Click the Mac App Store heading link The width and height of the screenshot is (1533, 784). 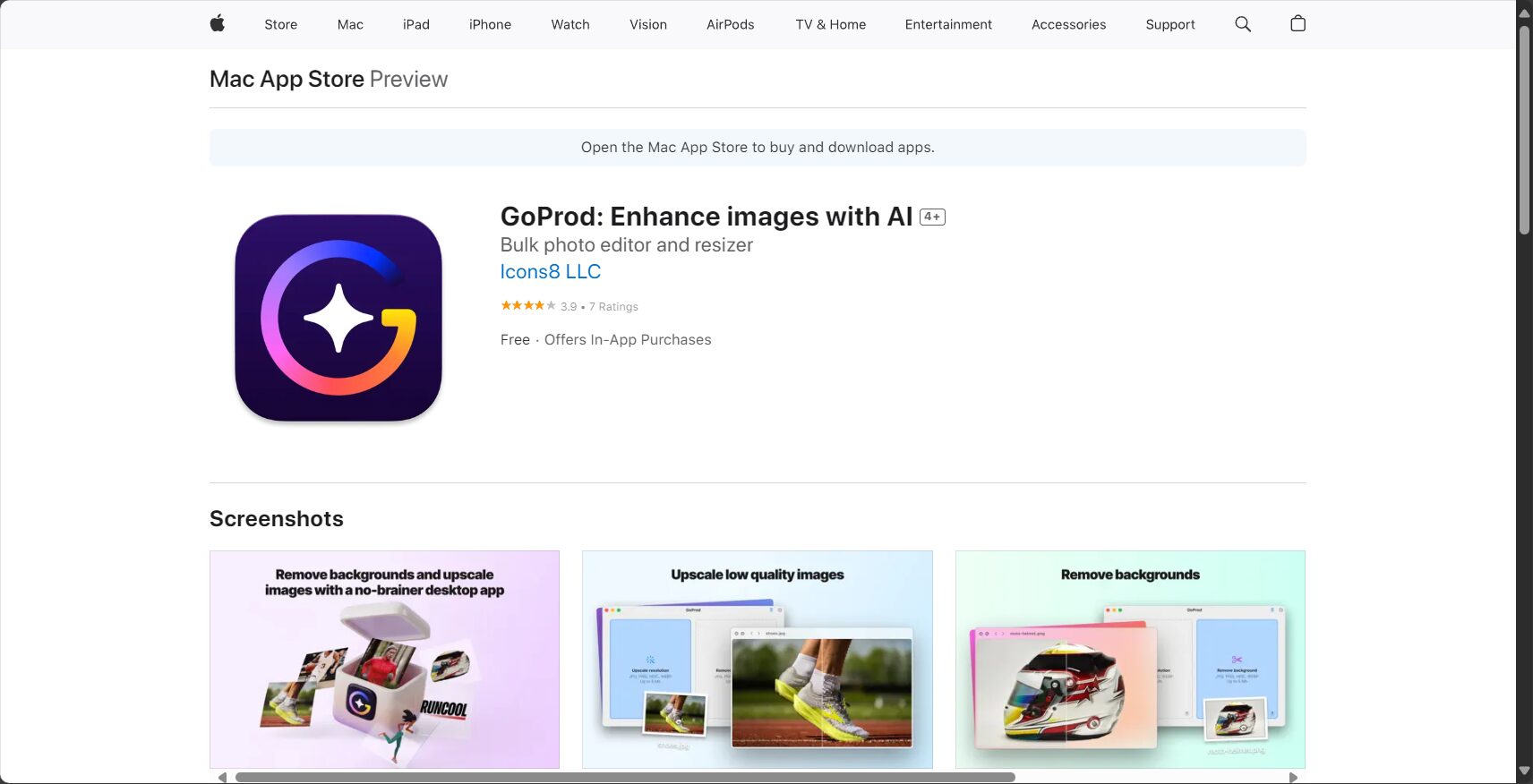pyautogui.click(x=287, y=79)
